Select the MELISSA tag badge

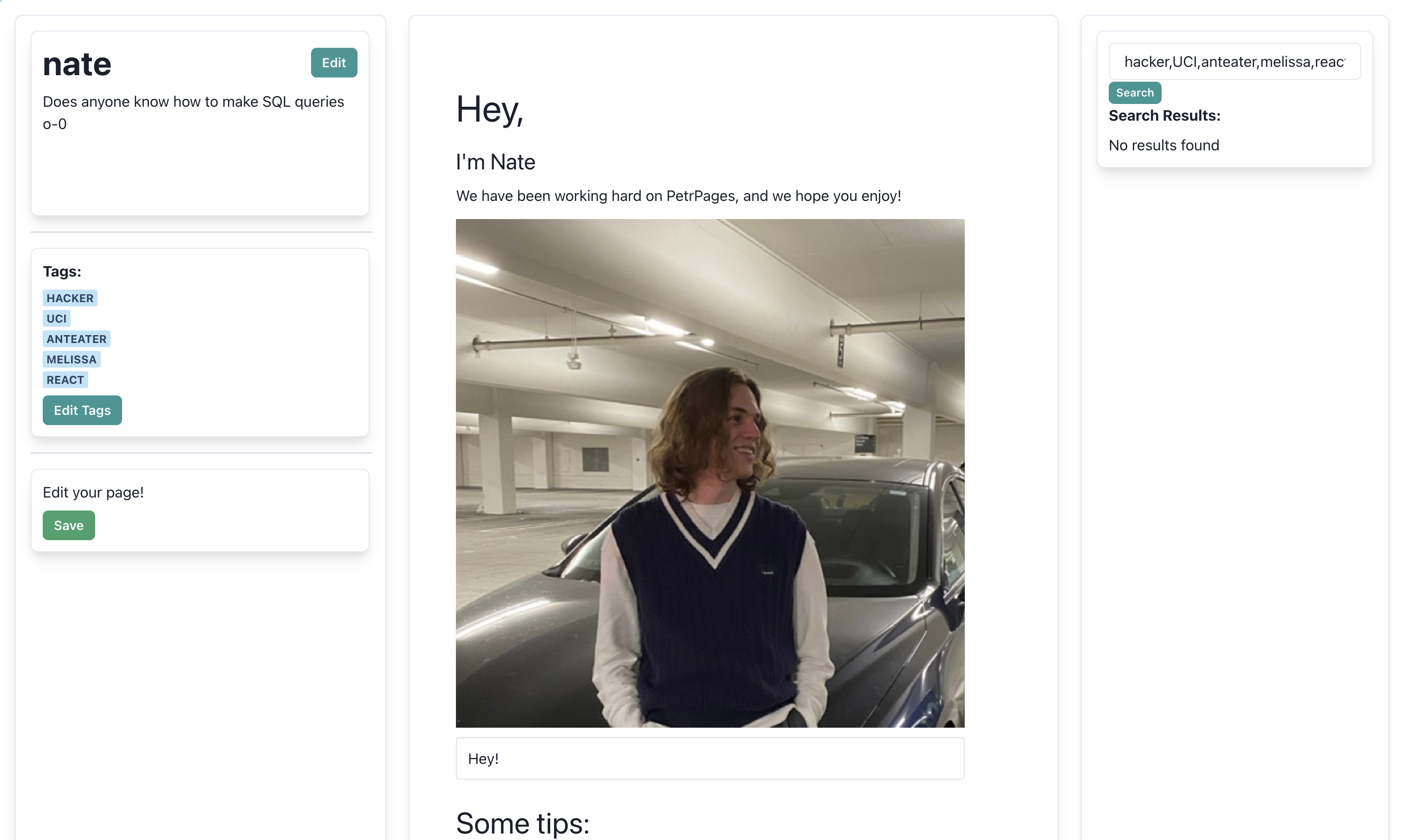click(71, 359)
